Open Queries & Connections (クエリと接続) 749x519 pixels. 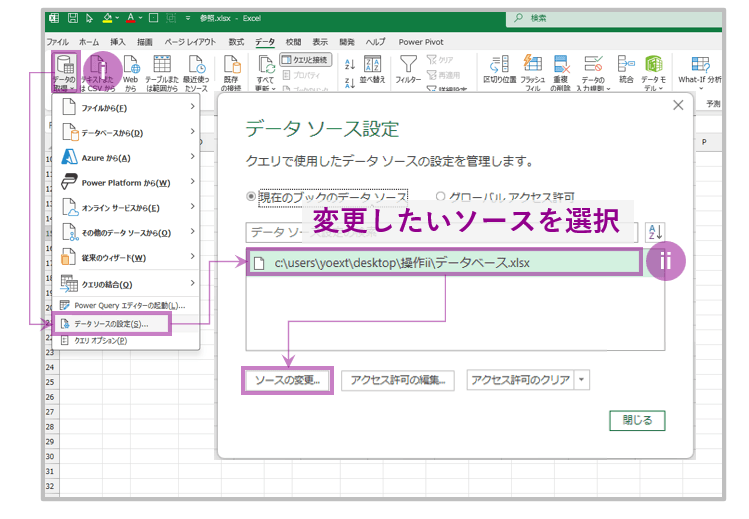[x=306, y=60]
